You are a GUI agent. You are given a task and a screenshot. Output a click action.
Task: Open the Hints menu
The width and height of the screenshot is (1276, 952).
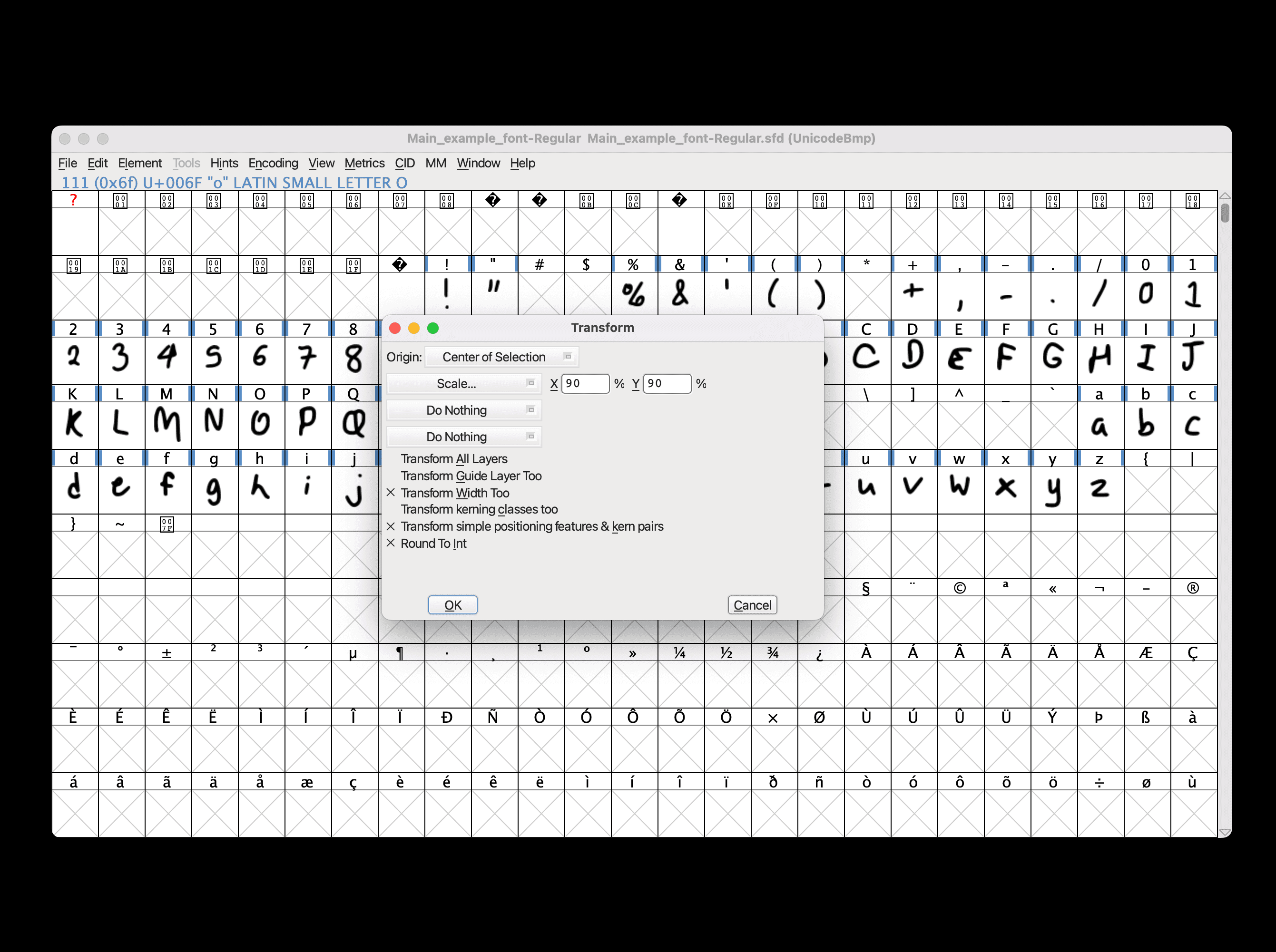click(224, 163)
